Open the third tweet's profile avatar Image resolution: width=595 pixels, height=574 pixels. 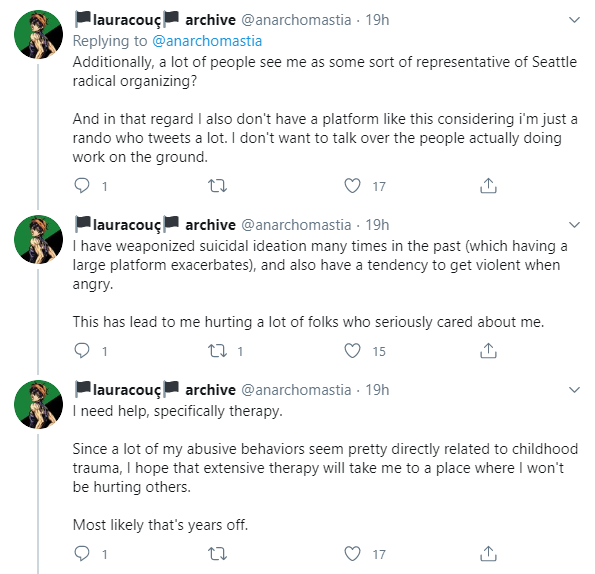click(38, 404)
